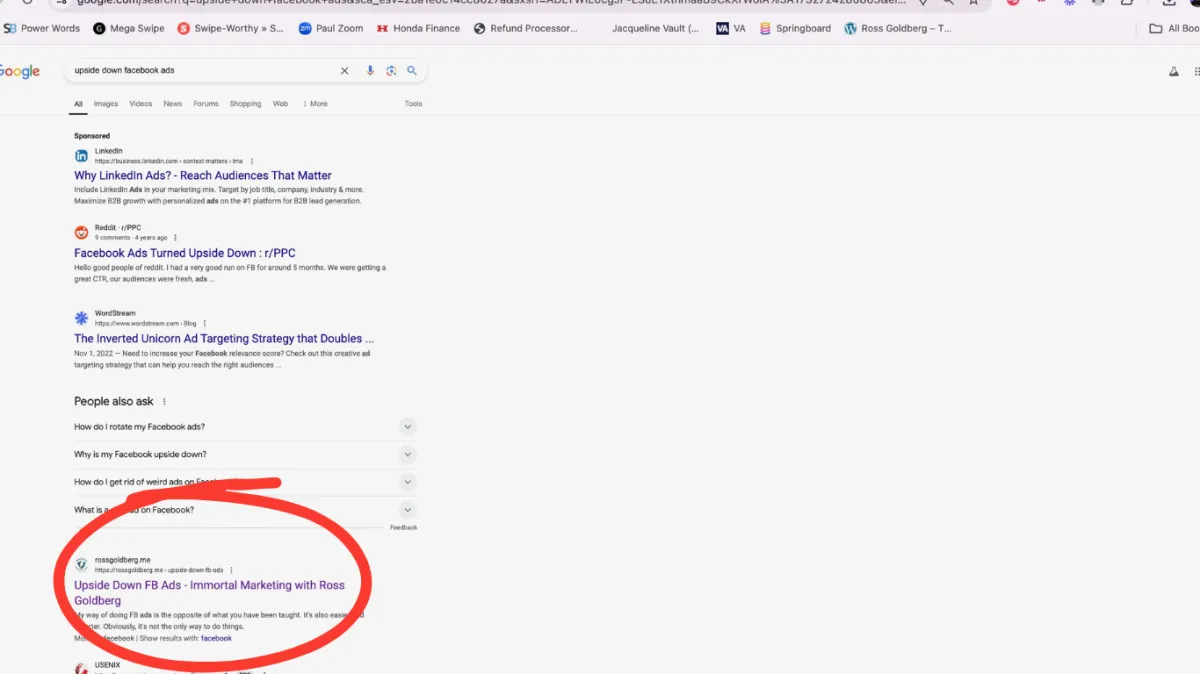Clear the search box with the X icon
The width and height of the screenshot is (1200, 674).
(x=345, y=71)
